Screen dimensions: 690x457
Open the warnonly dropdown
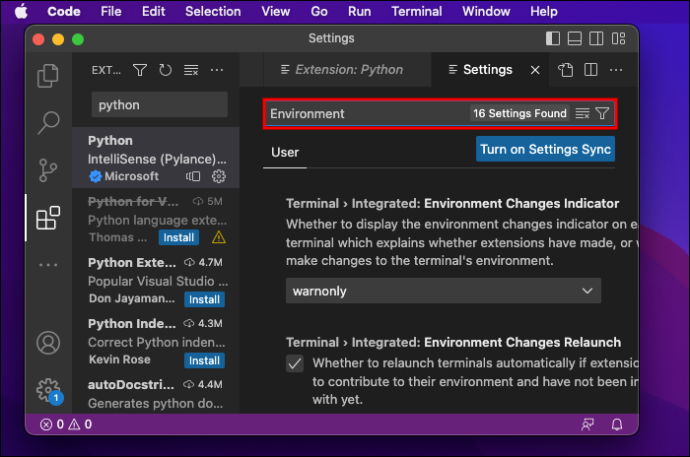click(443, 291)
